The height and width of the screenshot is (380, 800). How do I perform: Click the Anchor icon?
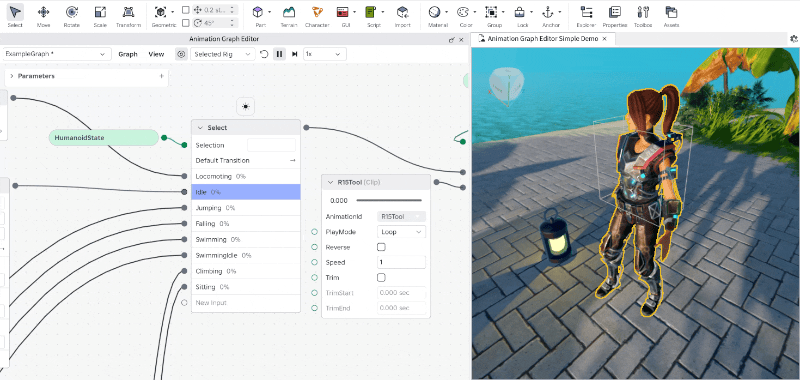(x=548, y=12)
